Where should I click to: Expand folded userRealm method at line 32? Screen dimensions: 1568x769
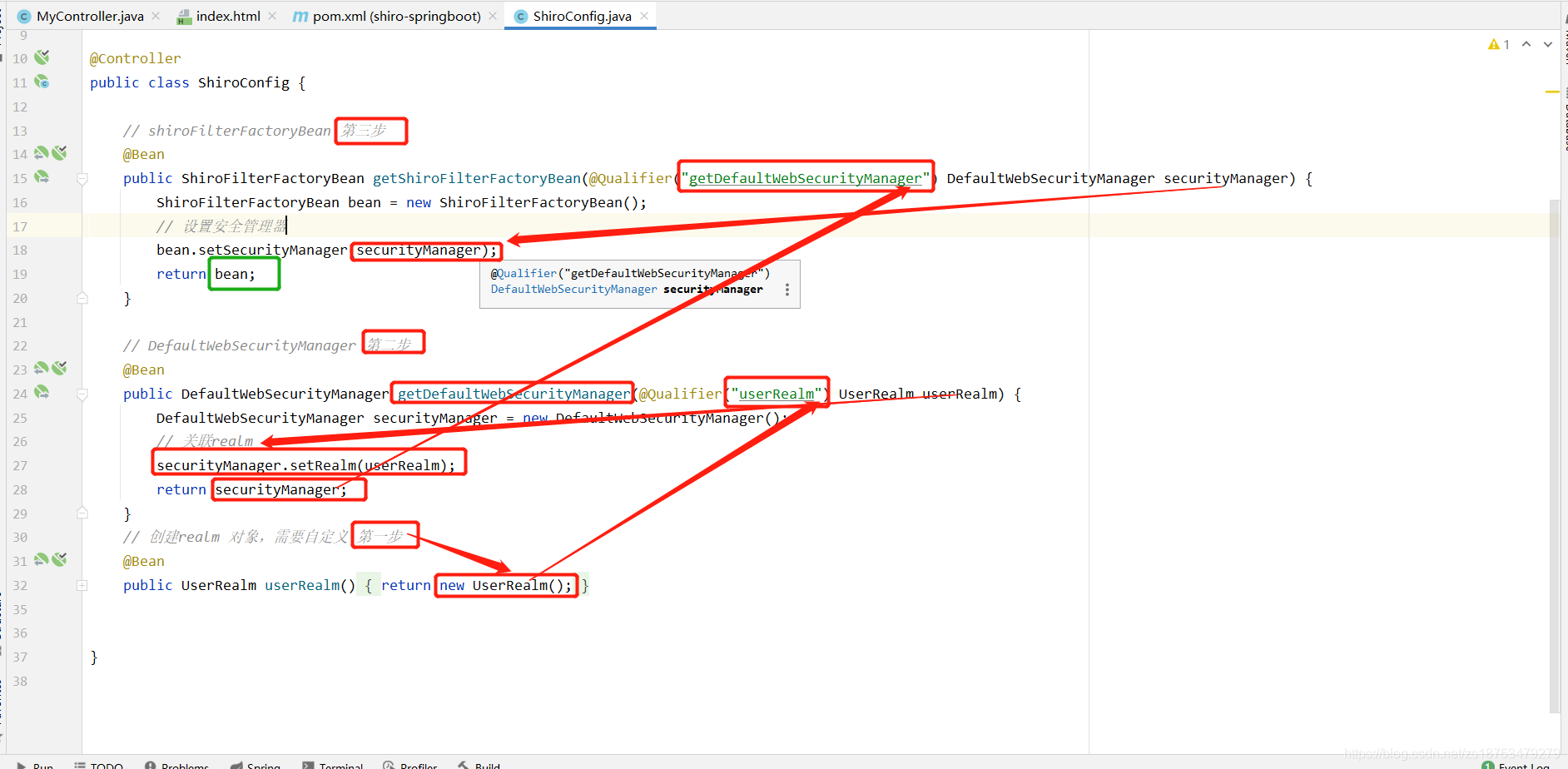82,585
